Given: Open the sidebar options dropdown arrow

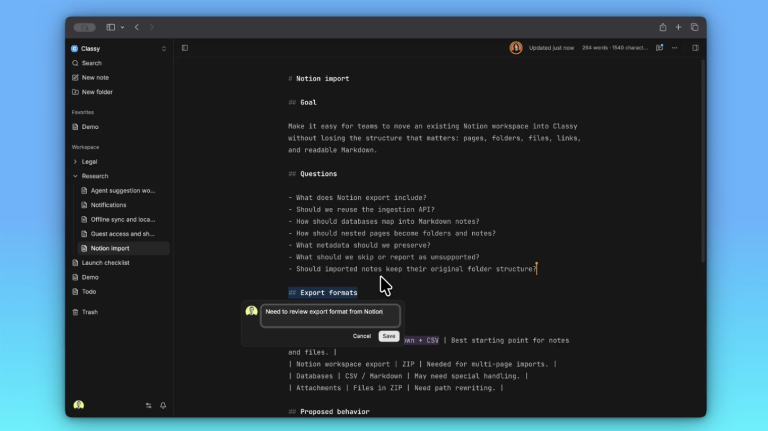Looking at the screenshot, I should 122,27.
